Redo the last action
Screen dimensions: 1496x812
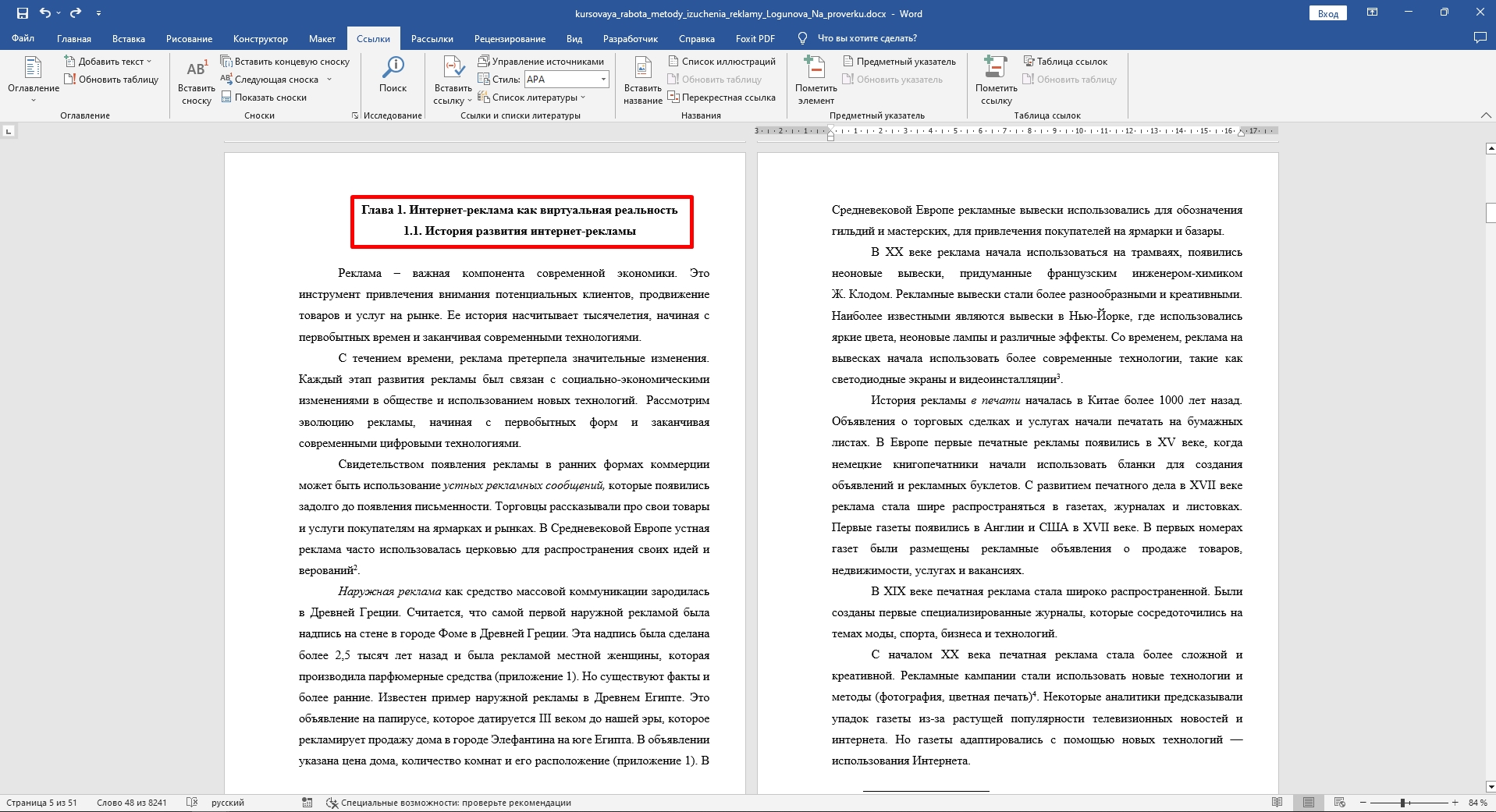[76, 13]
